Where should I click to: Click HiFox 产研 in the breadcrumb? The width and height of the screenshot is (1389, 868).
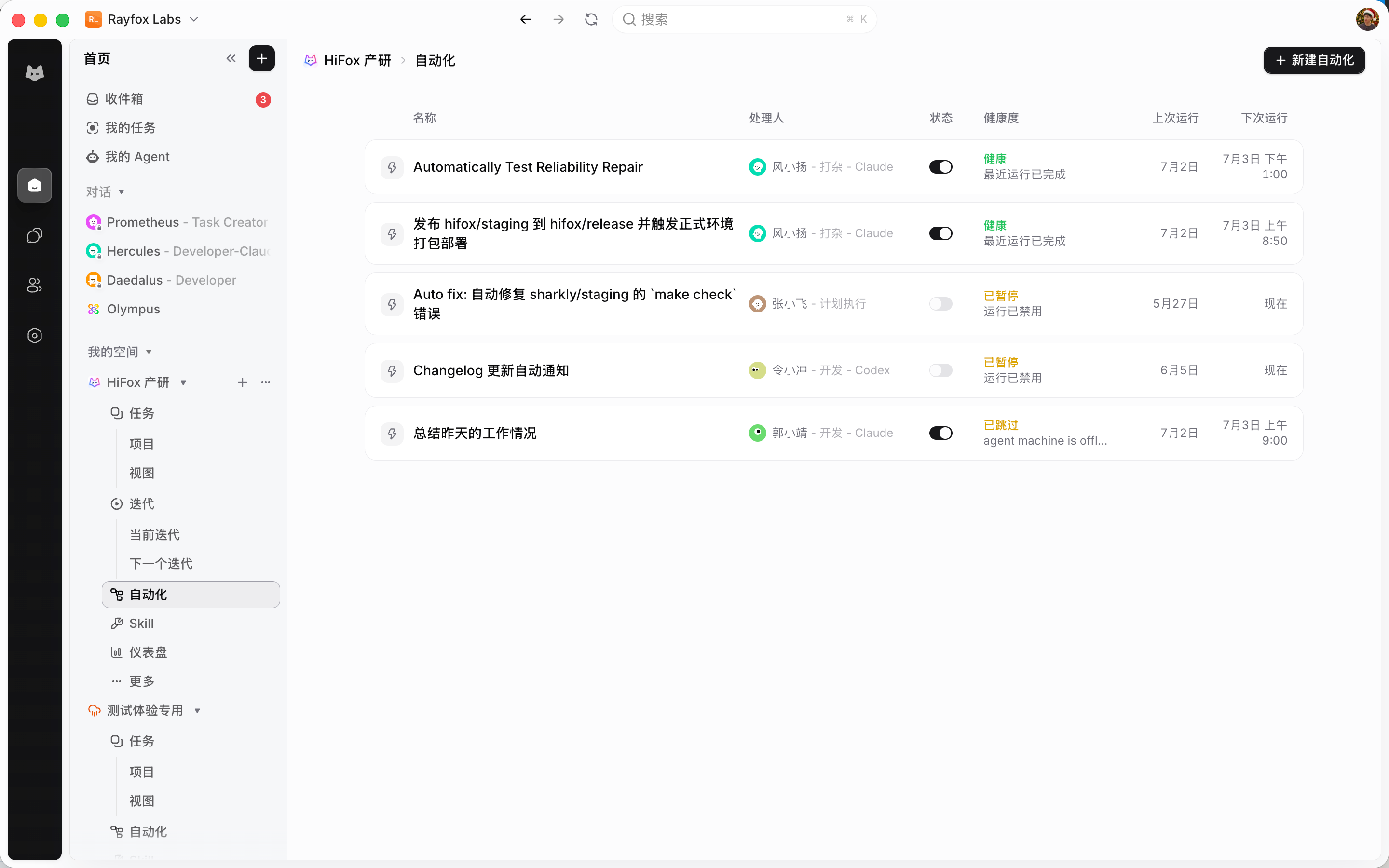pyautogui.click(x=357, y=60)
